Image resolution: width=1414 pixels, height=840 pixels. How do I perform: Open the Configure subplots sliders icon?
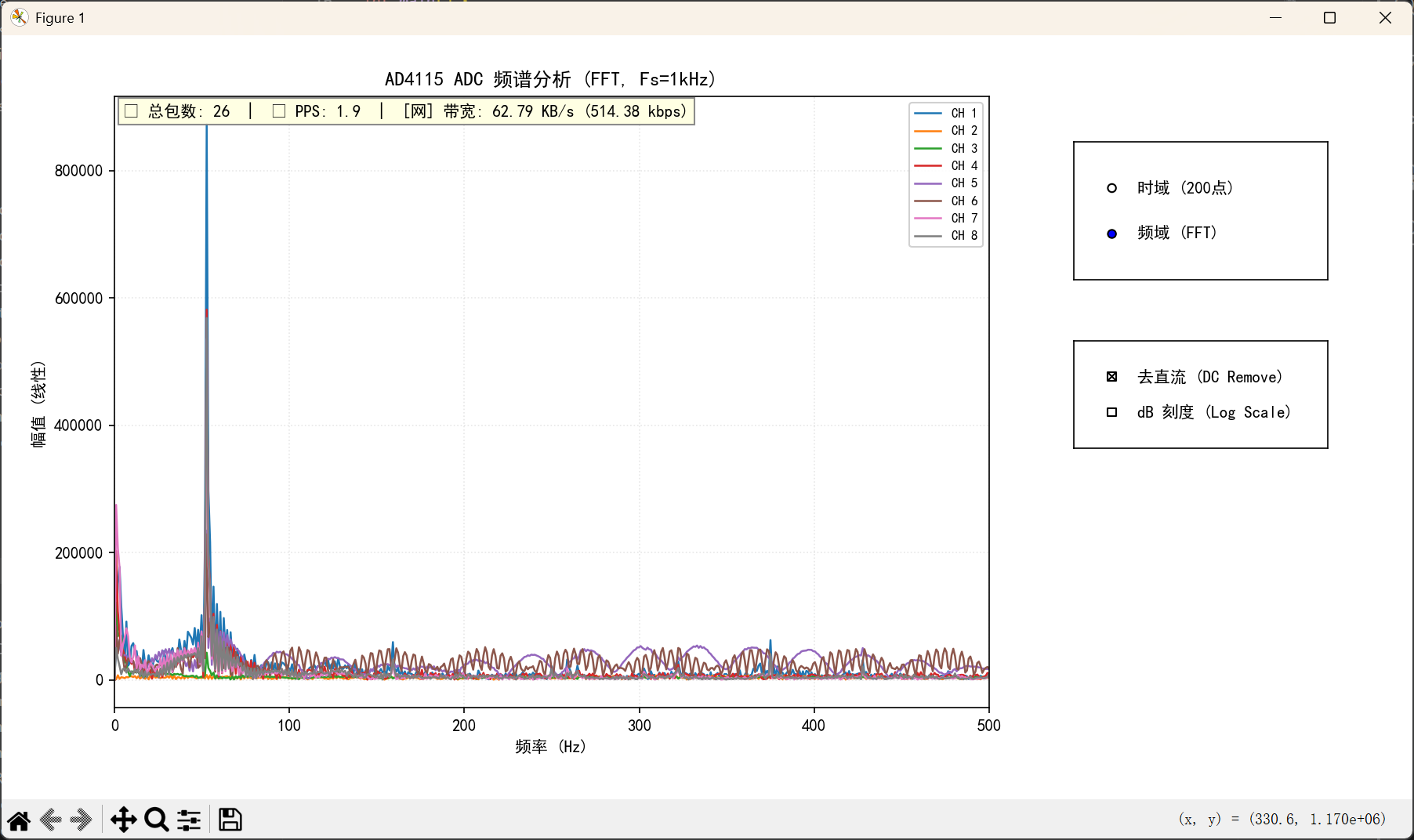coord(189,820)
